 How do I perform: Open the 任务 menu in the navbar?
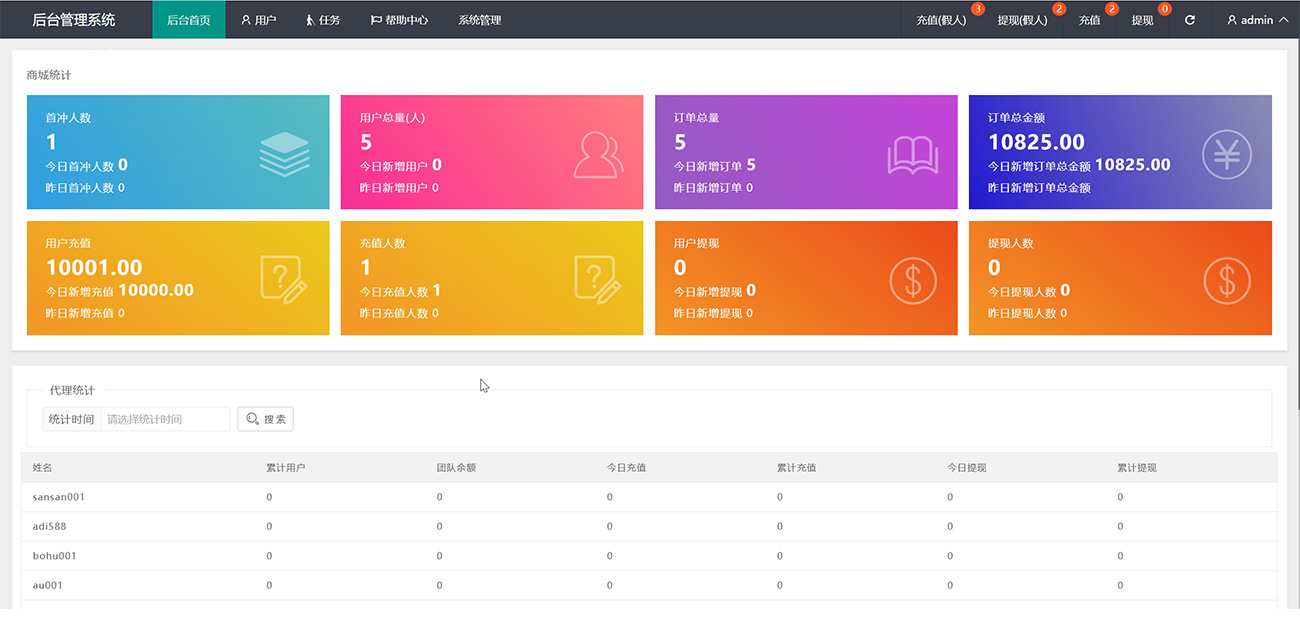[x=323, y=20]
